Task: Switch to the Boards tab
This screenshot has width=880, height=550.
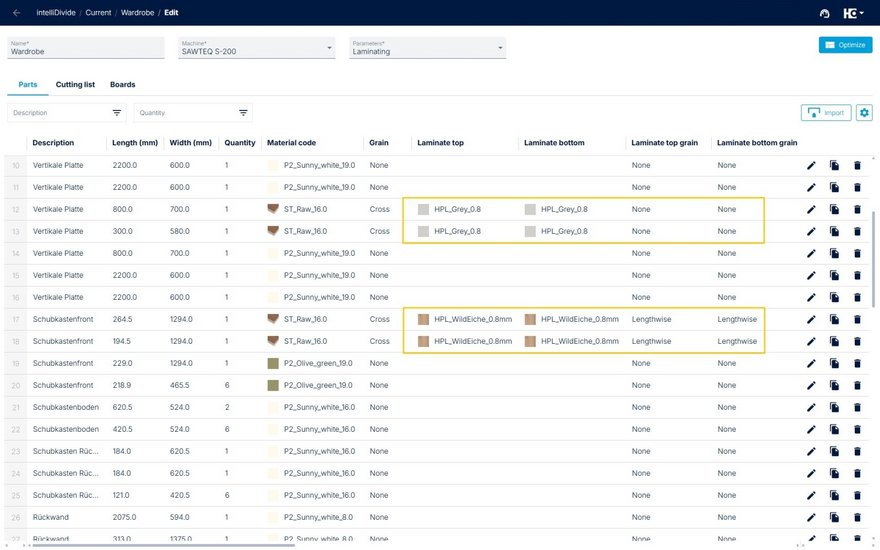Action: click(x=122, y=85)
